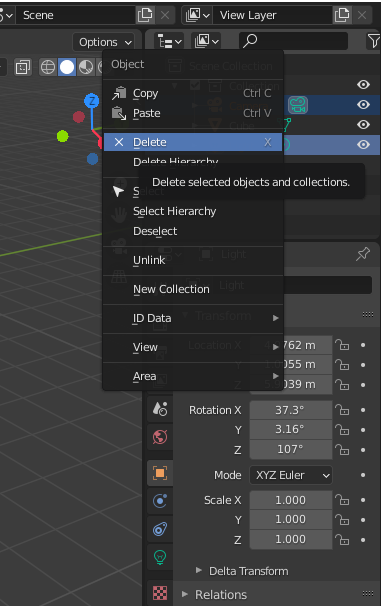The image size is (381, 606).
Task: Click the Relations panel drag handle dots
Action: (368, 594)
